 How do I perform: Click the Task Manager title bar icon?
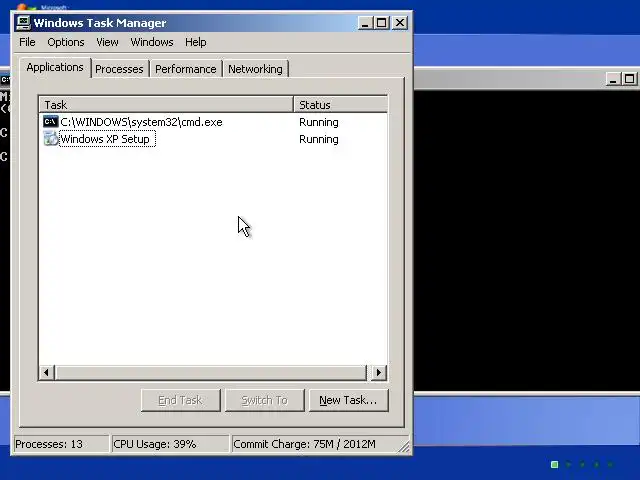(x=23, y=23)
